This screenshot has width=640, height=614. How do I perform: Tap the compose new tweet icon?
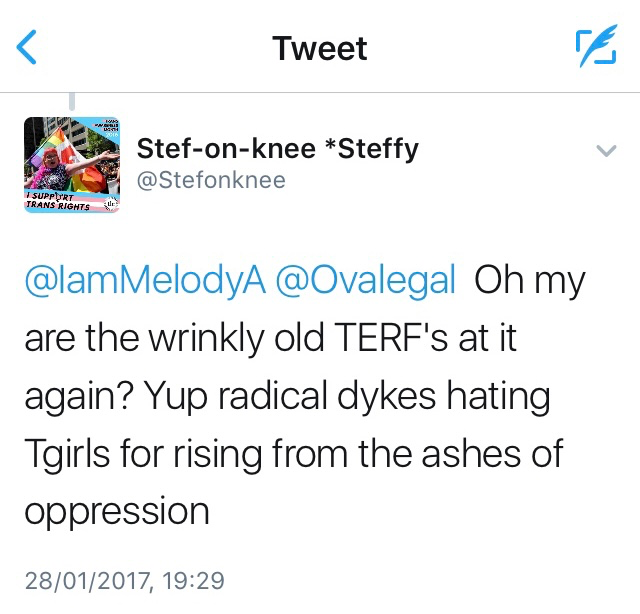pyautogui.click(x=595, y=48)
